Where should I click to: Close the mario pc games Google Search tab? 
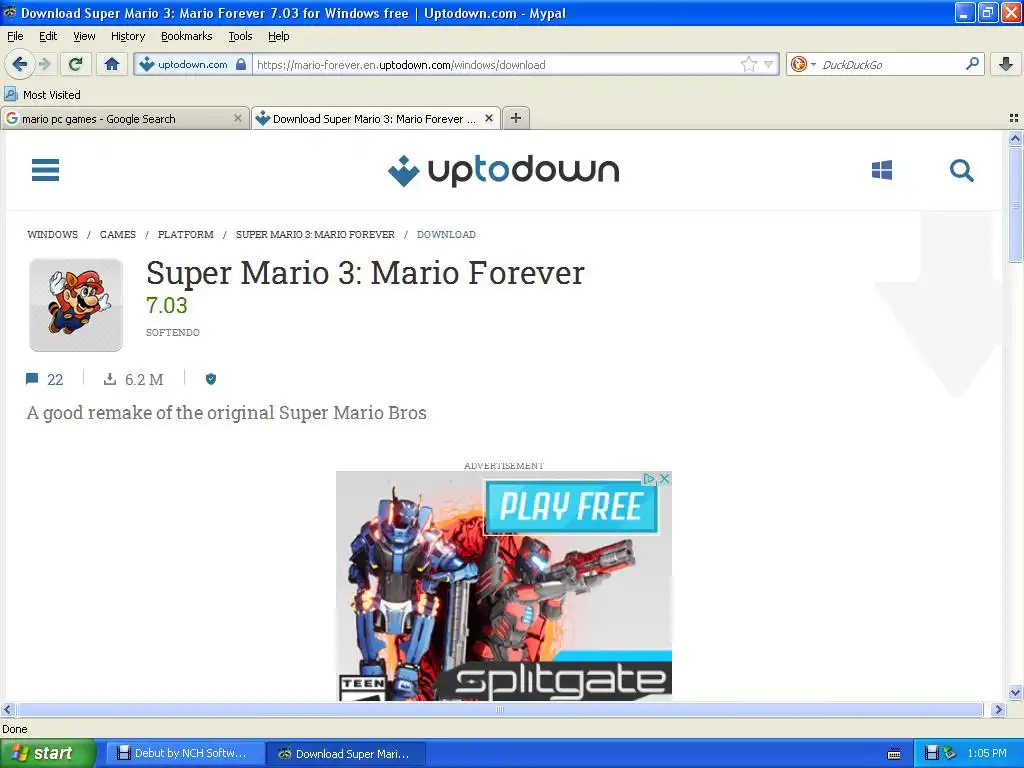[238, 118]
